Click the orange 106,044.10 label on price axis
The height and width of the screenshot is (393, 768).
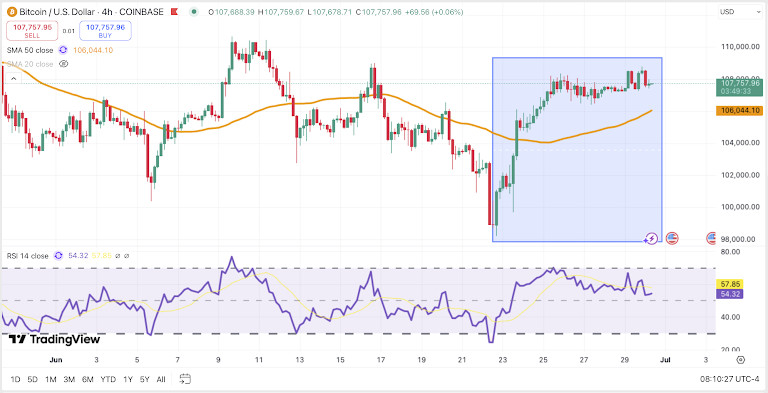click(x=740, y=111)
